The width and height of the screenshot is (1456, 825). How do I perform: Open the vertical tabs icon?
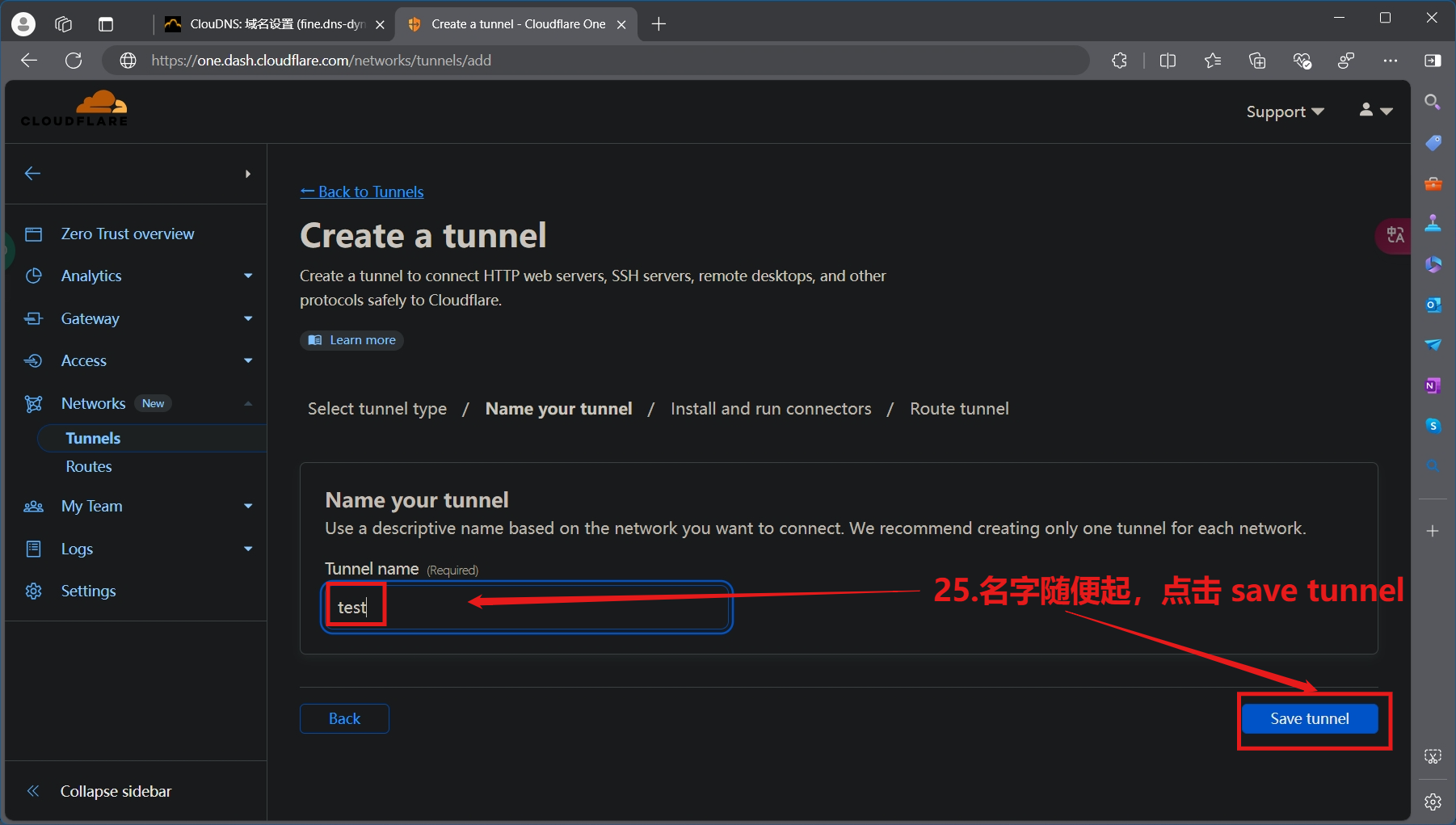[x=106, y=24]
